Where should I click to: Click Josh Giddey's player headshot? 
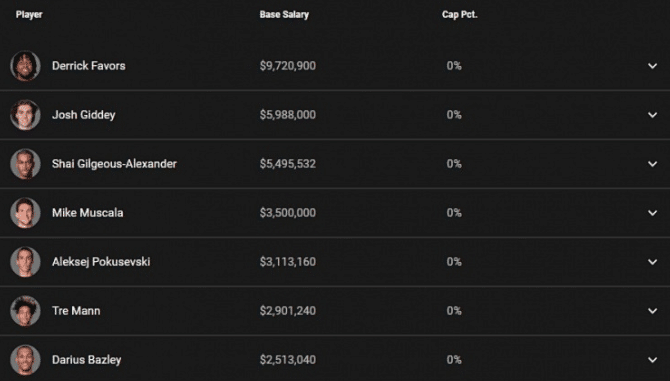pyautogui.click(x=25, y=115)
